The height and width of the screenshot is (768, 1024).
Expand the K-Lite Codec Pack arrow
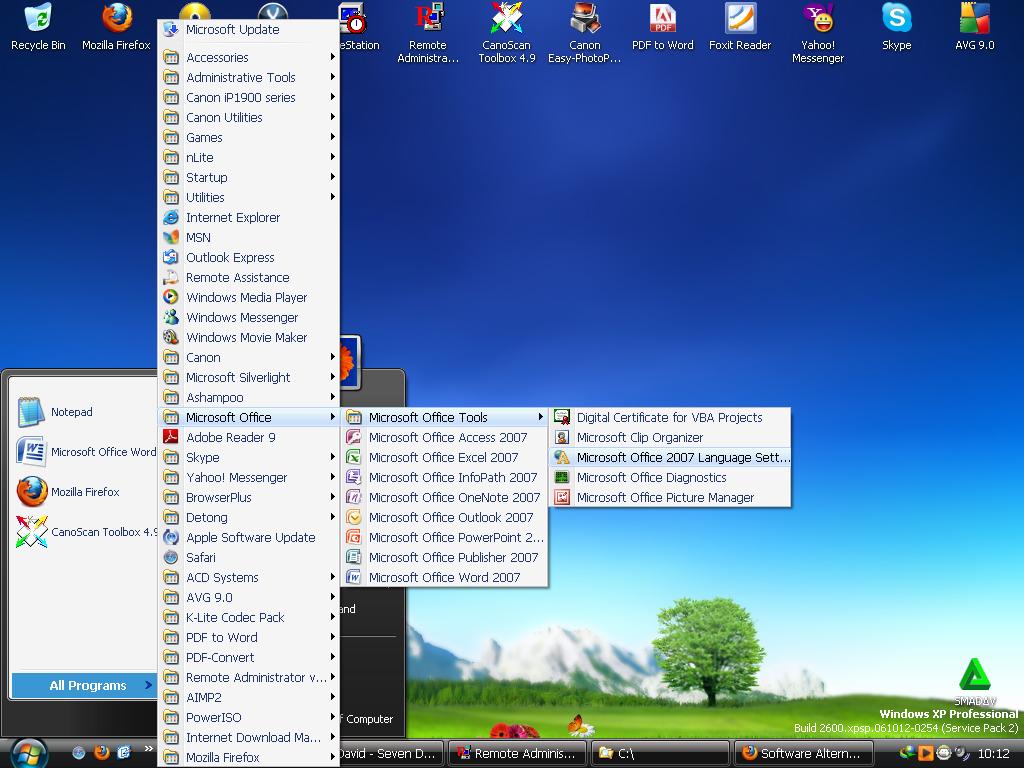coord(332,617)
